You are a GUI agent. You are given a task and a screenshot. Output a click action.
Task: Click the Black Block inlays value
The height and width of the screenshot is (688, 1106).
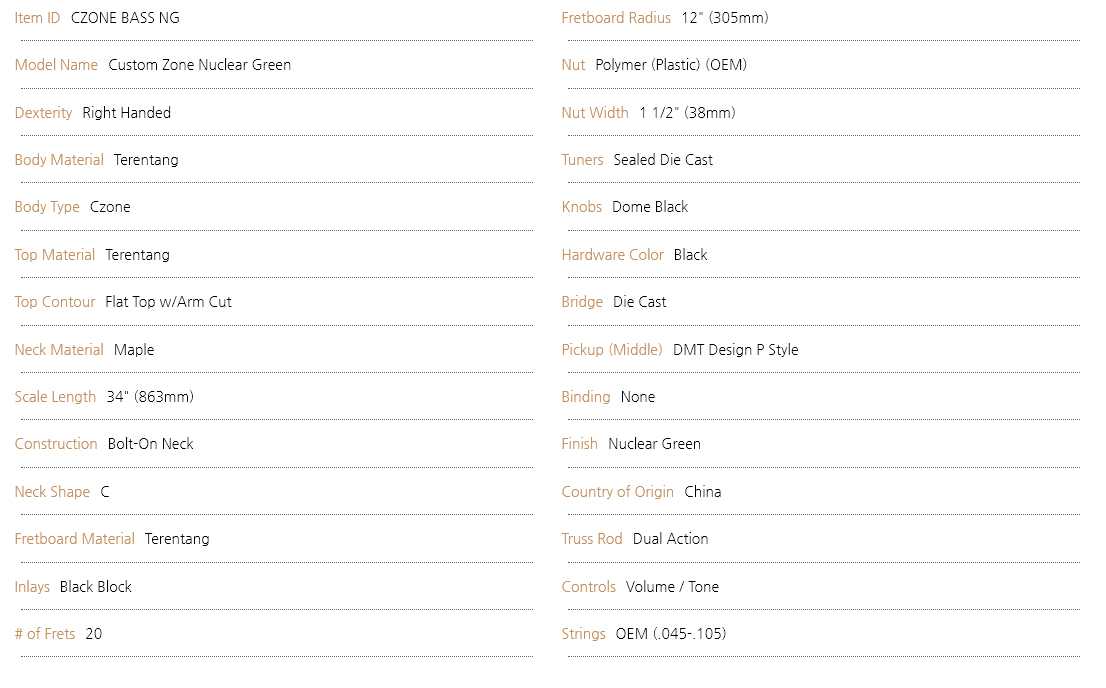(95, 587)
